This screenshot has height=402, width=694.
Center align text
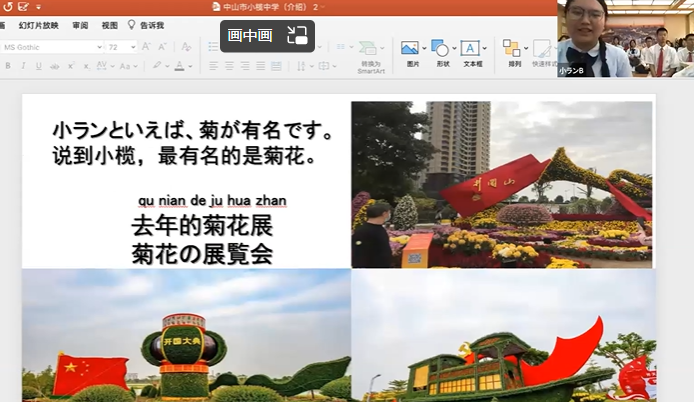[x=229, y=66]
